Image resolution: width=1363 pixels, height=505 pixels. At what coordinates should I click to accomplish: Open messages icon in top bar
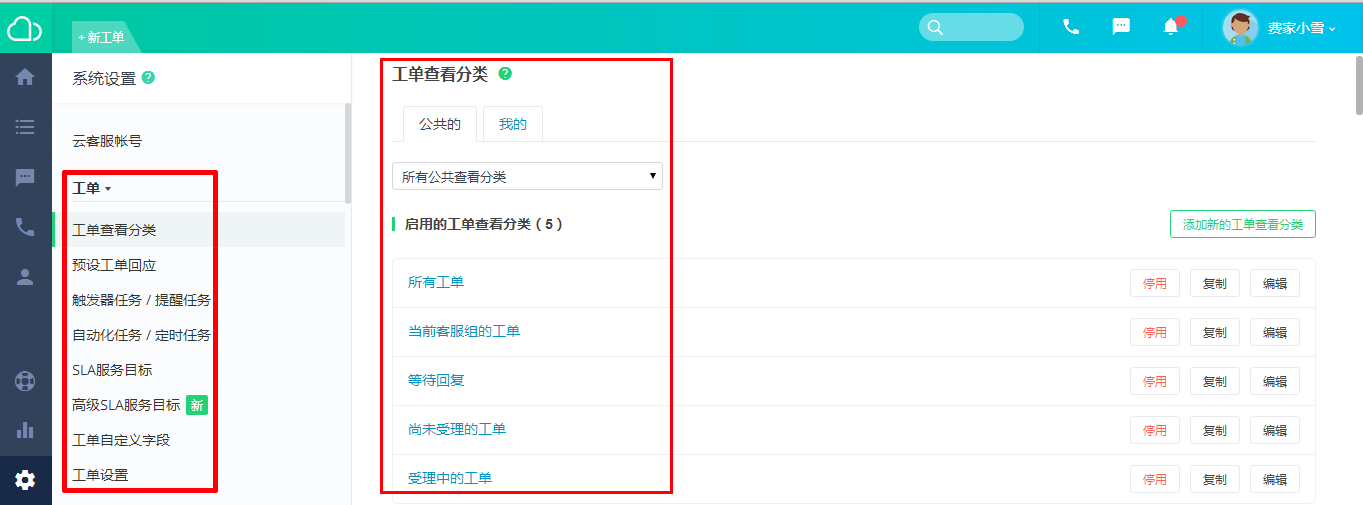coord(1121,27)
